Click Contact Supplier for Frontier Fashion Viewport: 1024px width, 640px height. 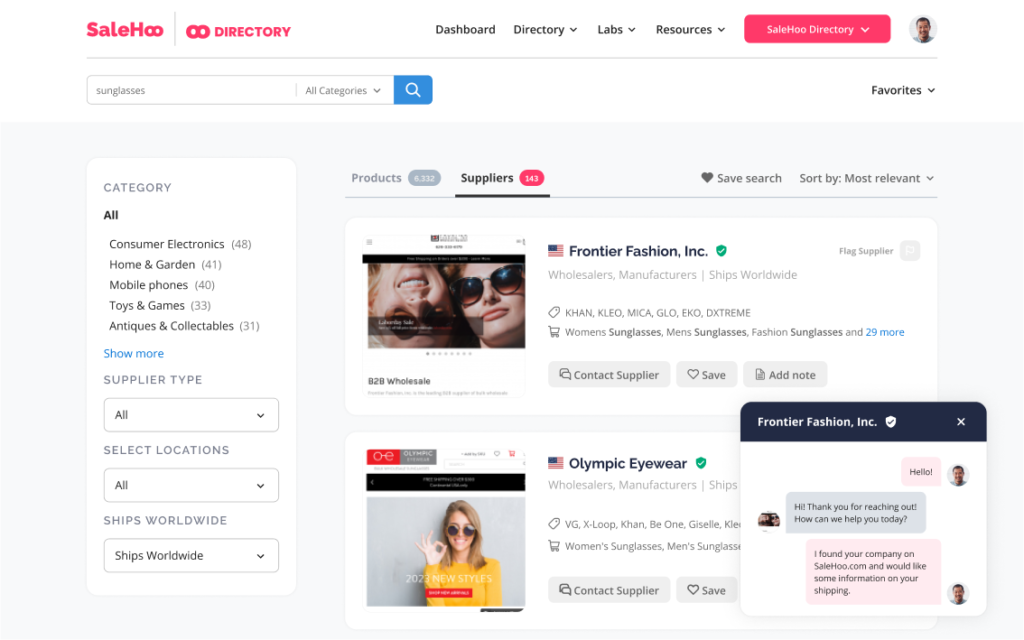tap(609, 375)
